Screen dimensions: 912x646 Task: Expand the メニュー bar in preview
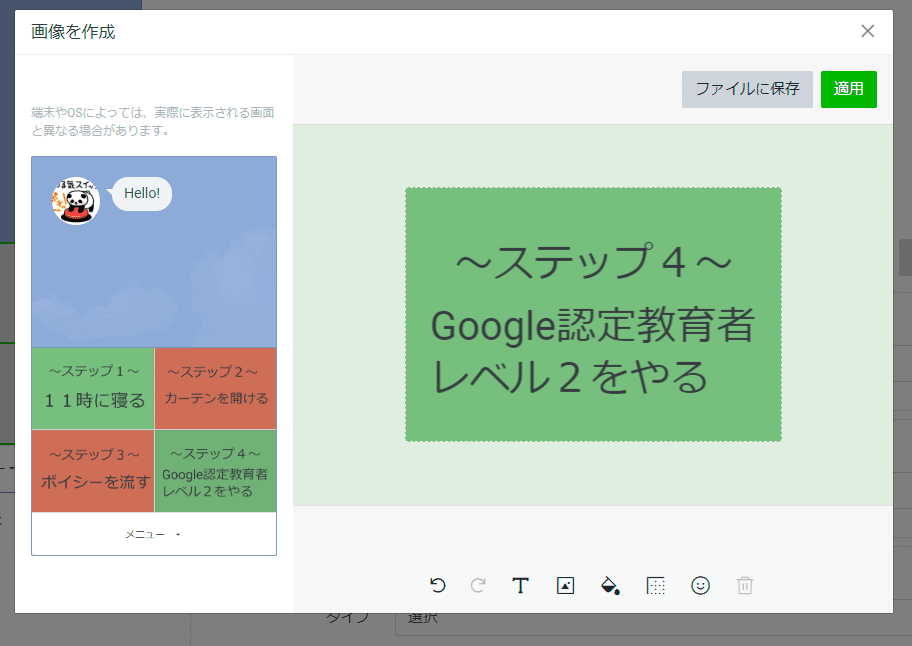pos(154,534)
